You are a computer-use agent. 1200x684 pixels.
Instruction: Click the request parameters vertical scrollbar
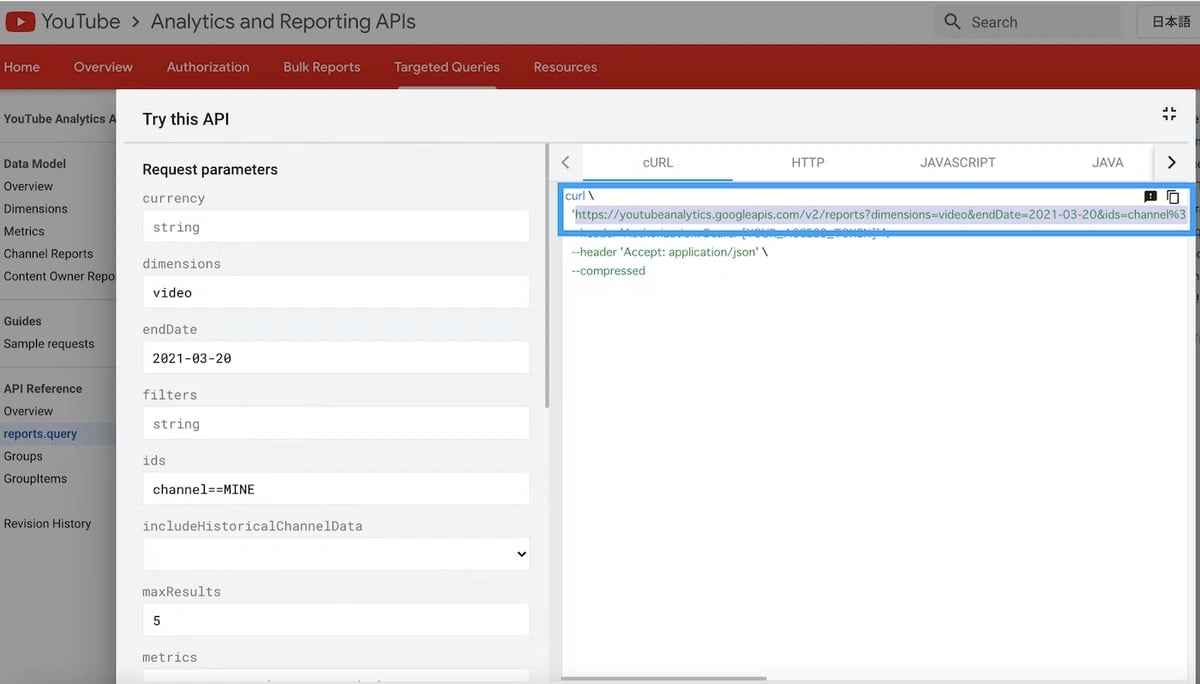(x=547, y=275)
